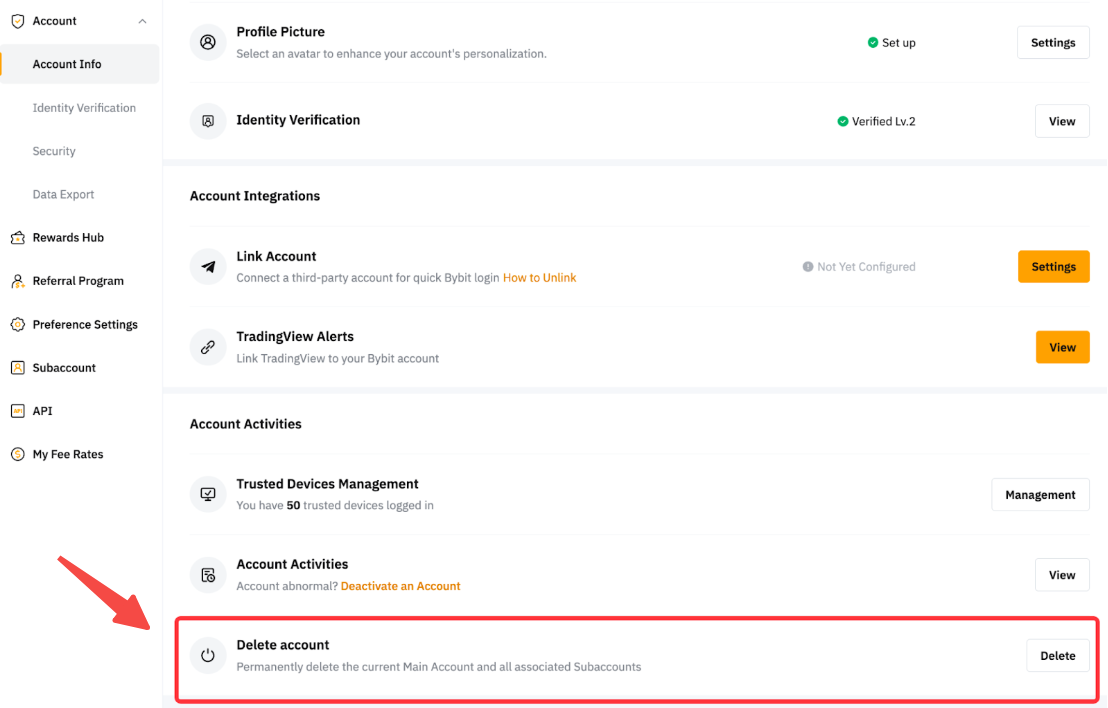Click the Delete account power icon
Image resolution: width=1108 pixels, height=708 pixels.
(208, 656)
